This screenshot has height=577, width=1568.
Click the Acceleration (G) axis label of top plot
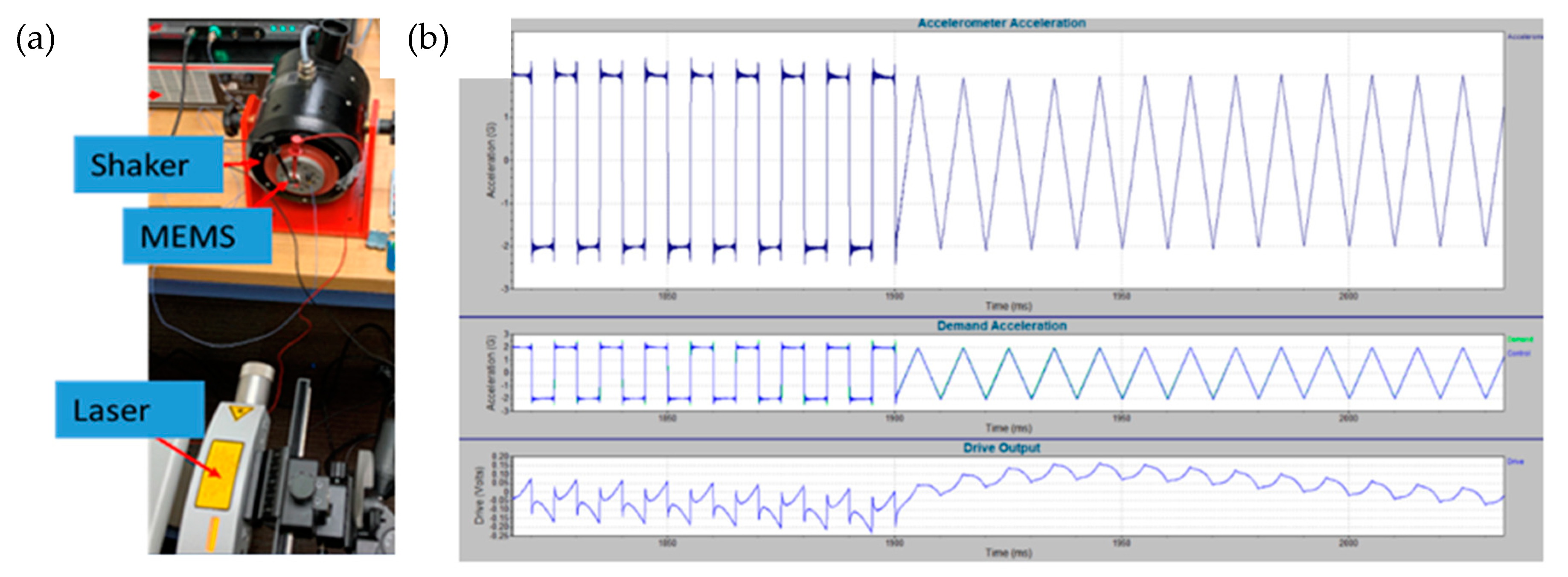(x=491, y=160)
